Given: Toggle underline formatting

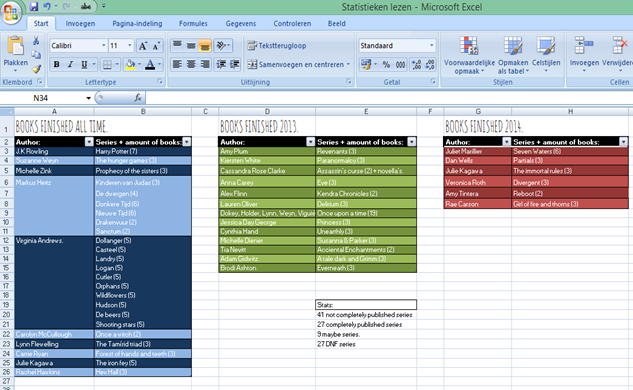Looking at the screenshot, I should (84, 65).
